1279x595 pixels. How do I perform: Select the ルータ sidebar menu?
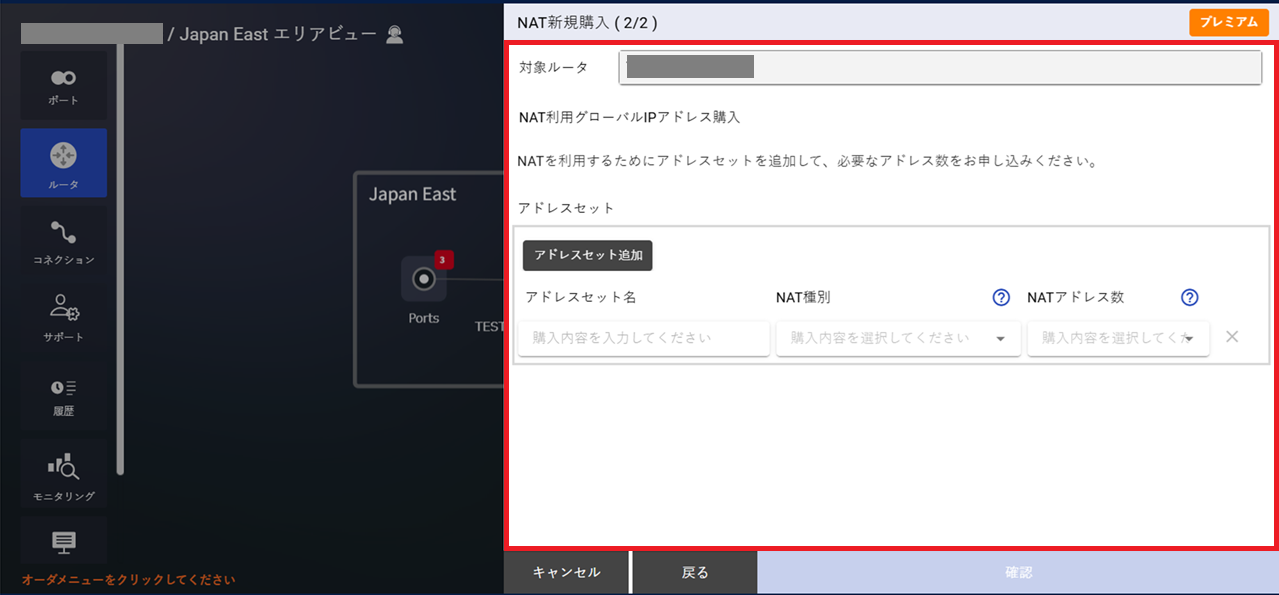tap(64, 162)
